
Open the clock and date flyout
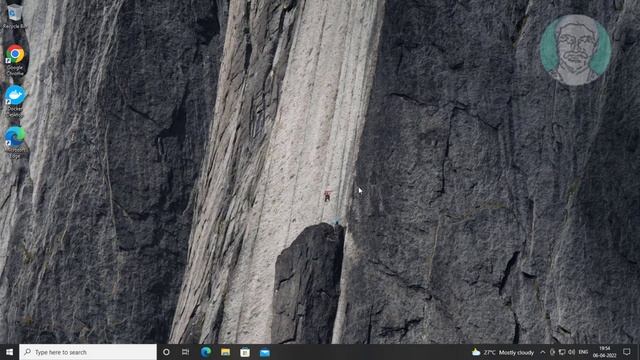coord(604,352)
